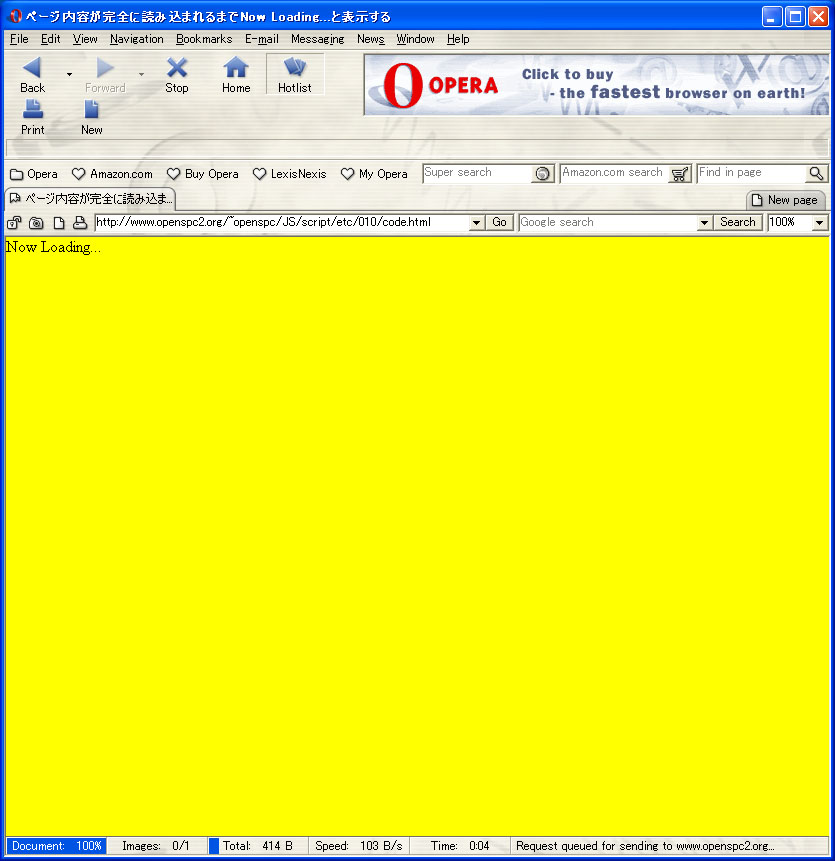
Task: Click the Opera buy banner advertisement
Action: (x=596, y=85)
